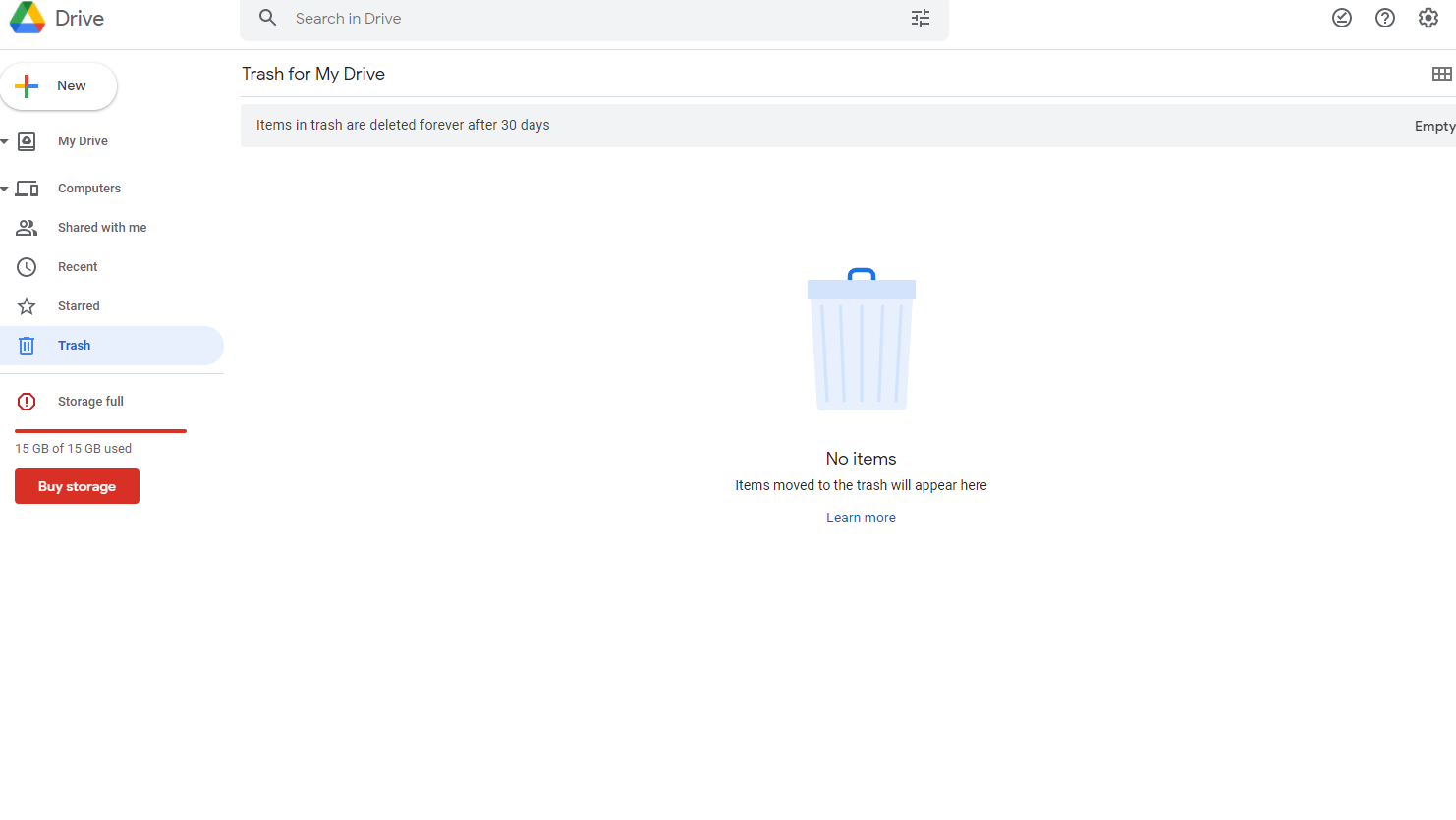
Task: Expand the Computers tree item
Action: pos(5,188)
